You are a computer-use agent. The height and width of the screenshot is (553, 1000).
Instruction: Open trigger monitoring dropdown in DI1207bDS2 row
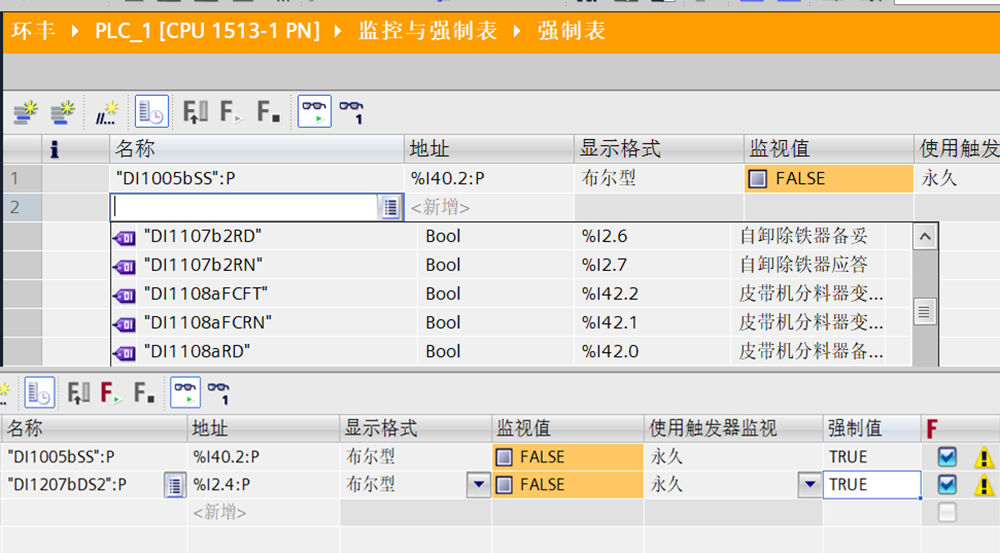click(x=809, y=485)
